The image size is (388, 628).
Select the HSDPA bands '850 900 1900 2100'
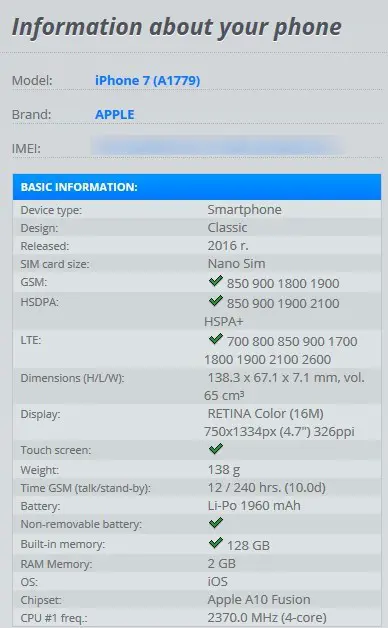(283, 304)
